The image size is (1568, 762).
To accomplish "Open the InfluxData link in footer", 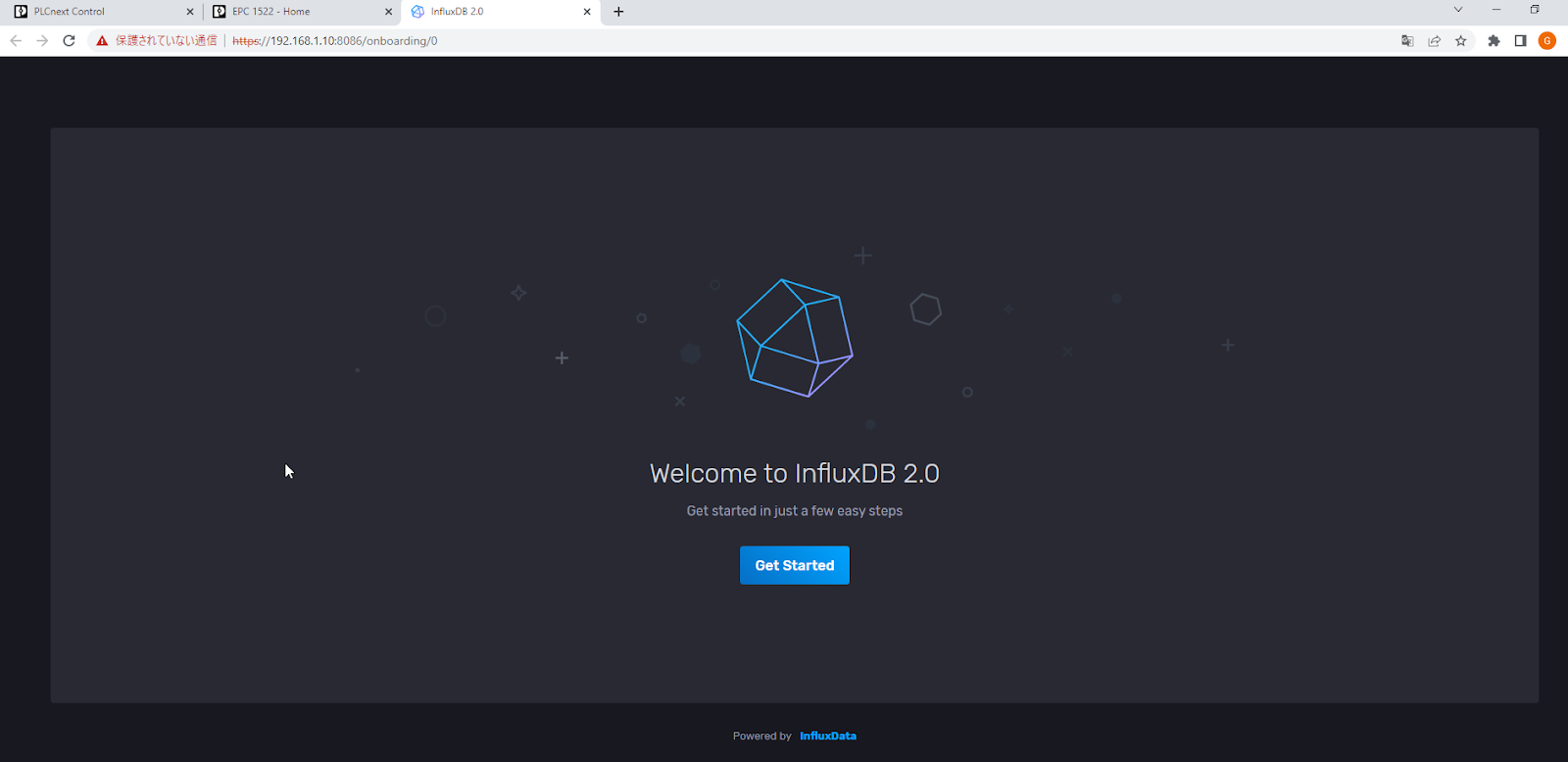I will (827, 737).
